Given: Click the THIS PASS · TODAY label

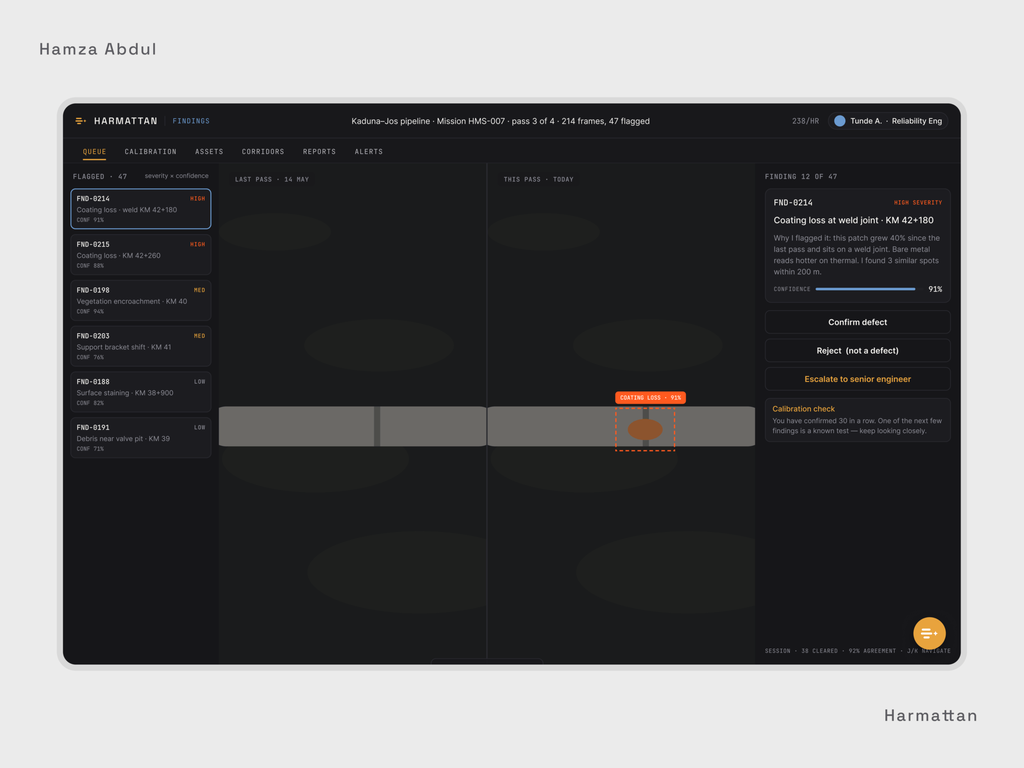Looking at the screenshot, I should click(x=538, y=179).
